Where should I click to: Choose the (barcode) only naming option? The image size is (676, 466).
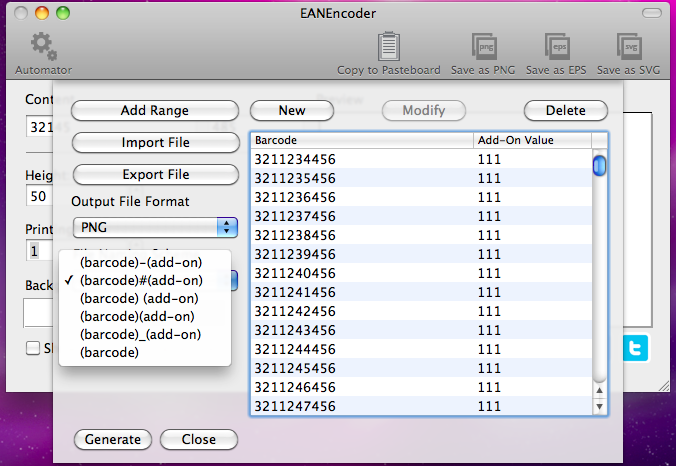(x=145, y=353)
